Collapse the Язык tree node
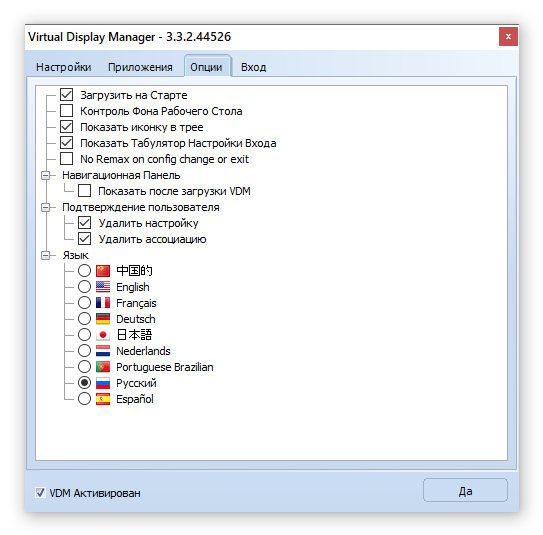 coord(46,256)
